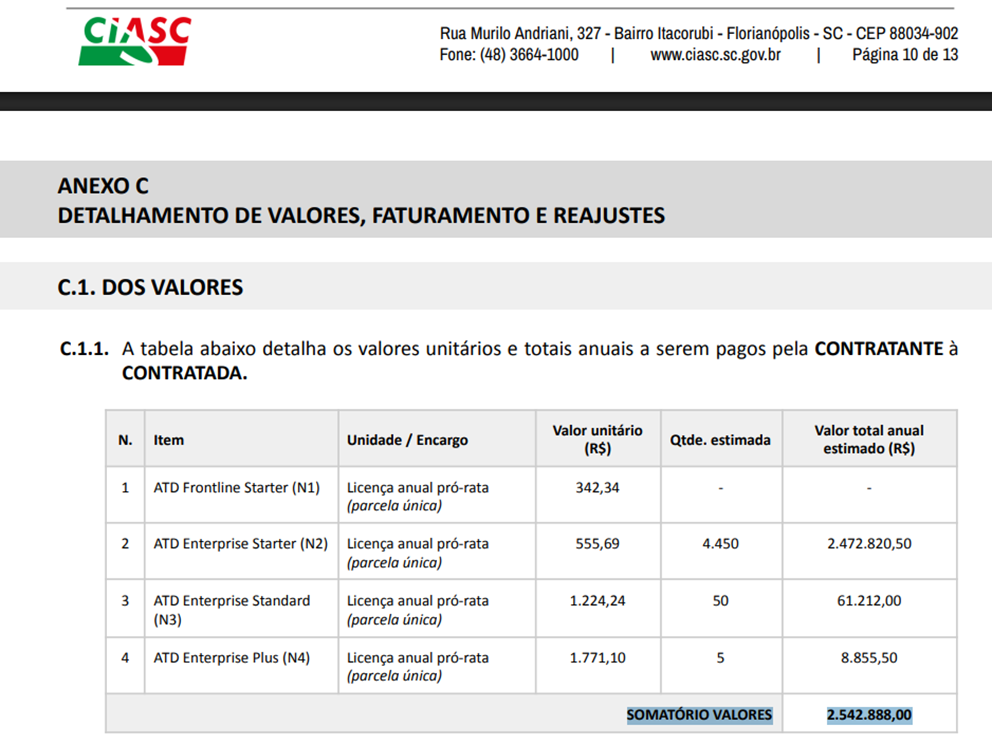Click row number '4' in the N. column
This screenshot has width=992, height=745.
tap(125, 658)
